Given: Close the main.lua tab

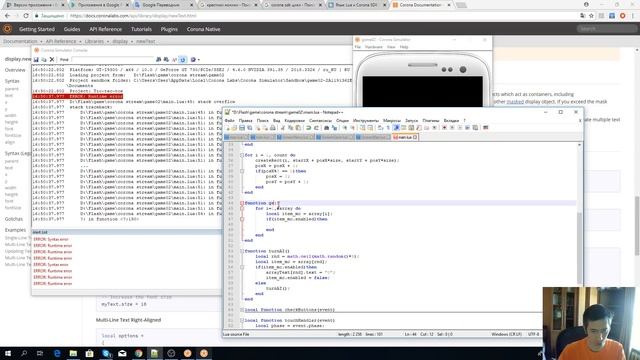Looking at the screenshot, I should [x=415, y=137].
